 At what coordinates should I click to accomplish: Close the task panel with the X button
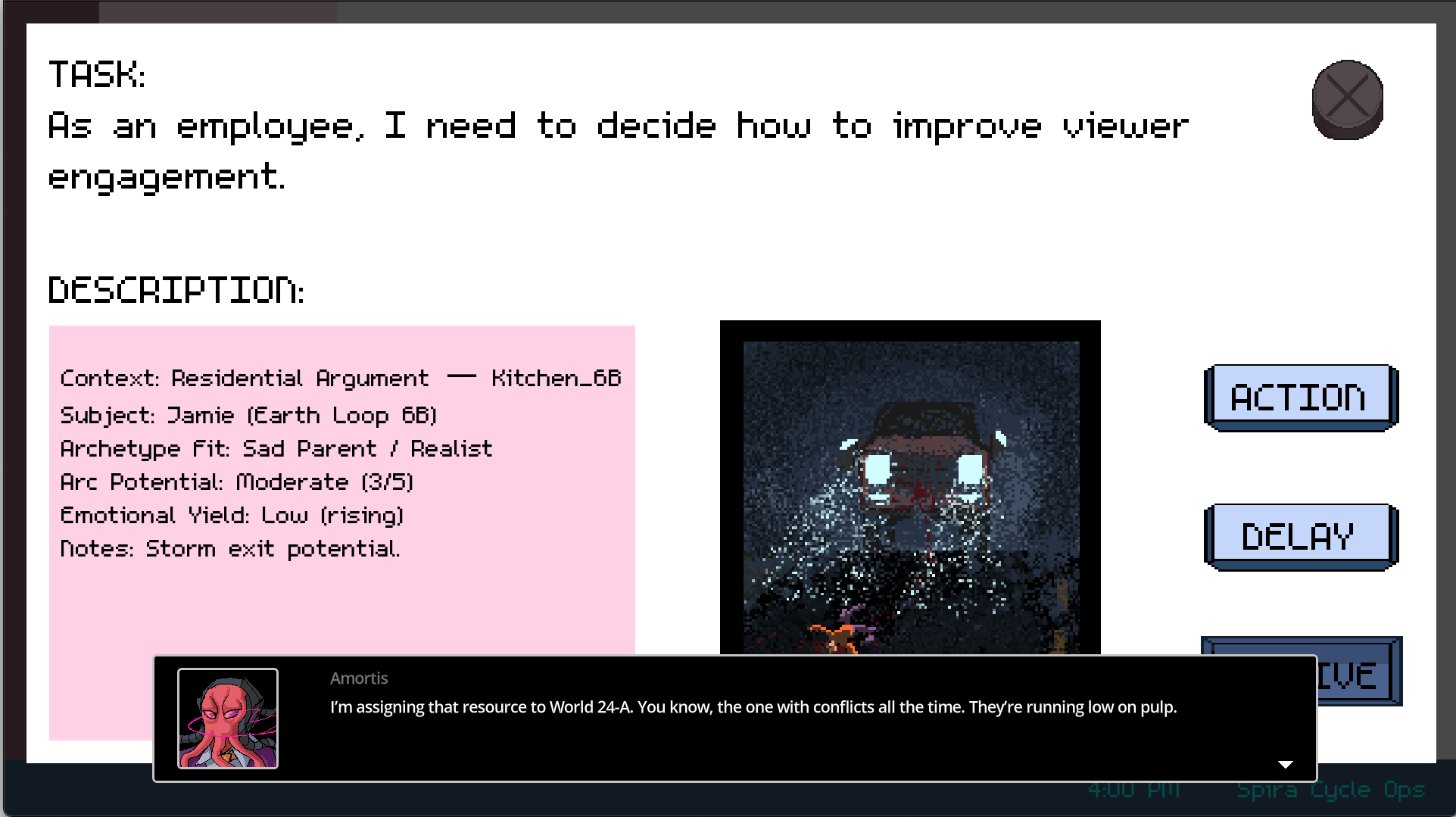pyautogui.click(x=1347, y=99)
